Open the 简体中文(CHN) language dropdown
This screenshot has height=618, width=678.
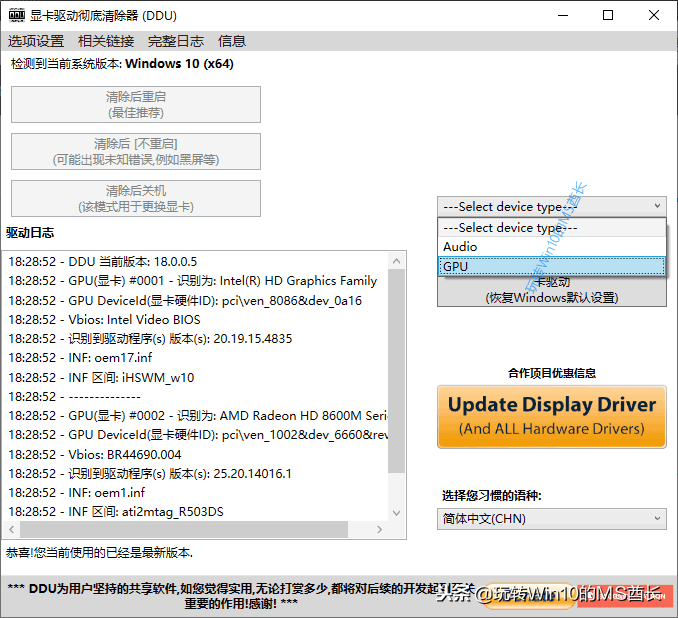pyautogui.click(x=552, y=519)
